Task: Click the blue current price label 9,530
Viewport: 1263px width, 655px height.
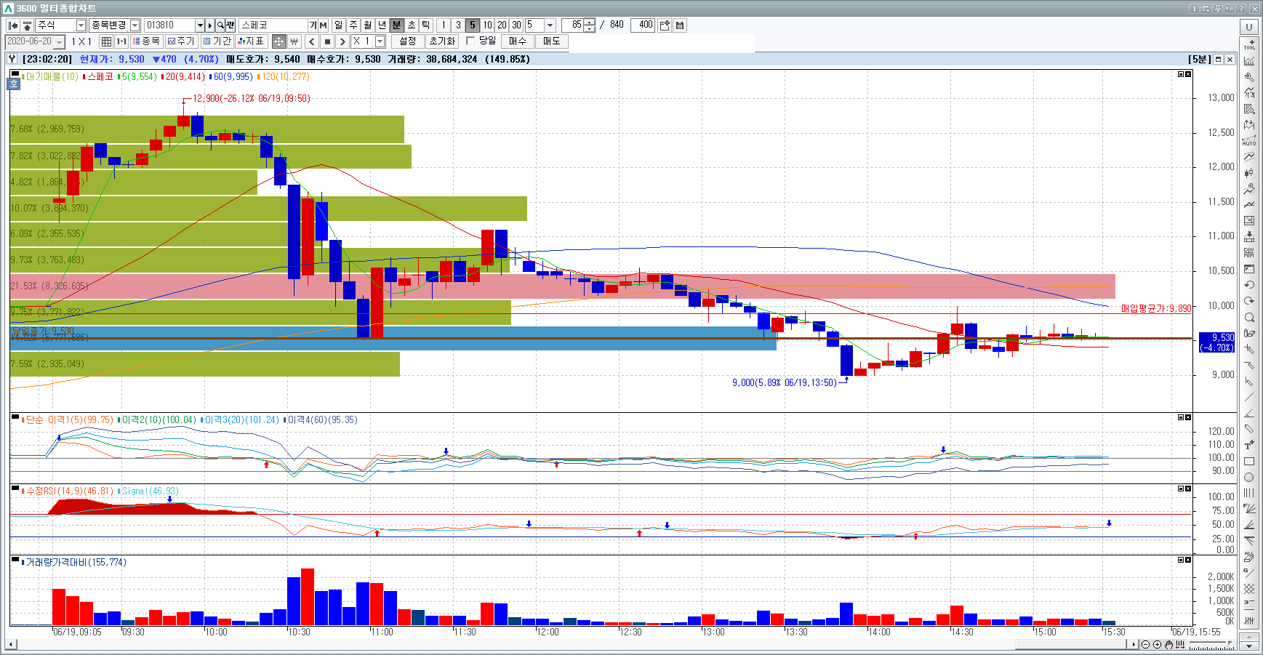Action: tap(1216, 343)
